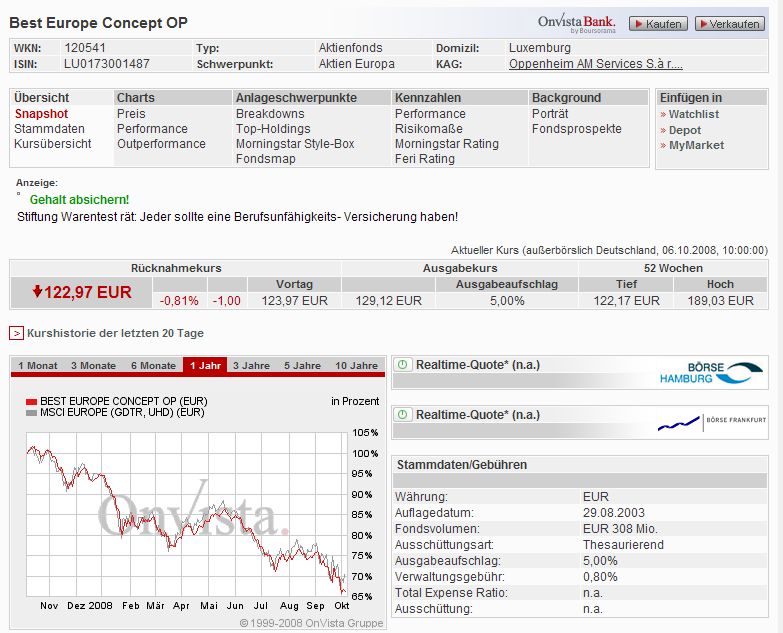Switch chart to 1 Monat range
The image size is (783, 633).
click(38, 366)
